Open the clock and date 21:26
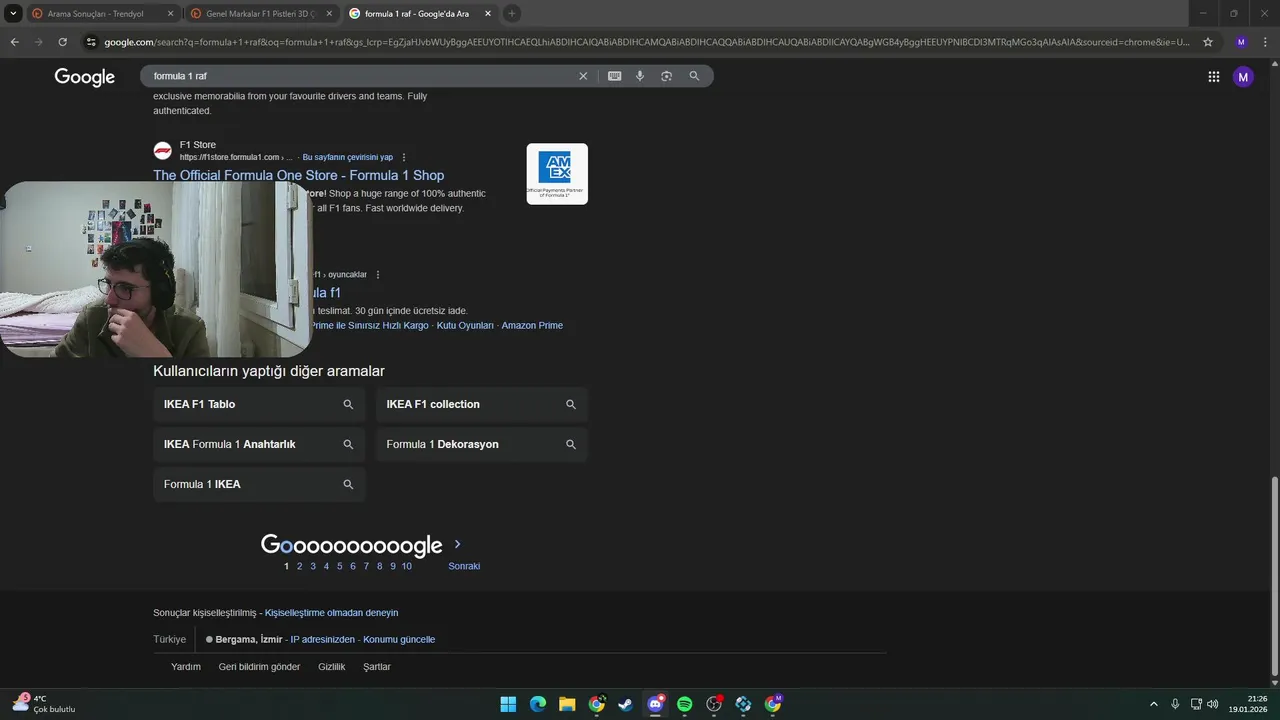The image size is (1280, 720). pyautogui.click(x=1250, y=704)
